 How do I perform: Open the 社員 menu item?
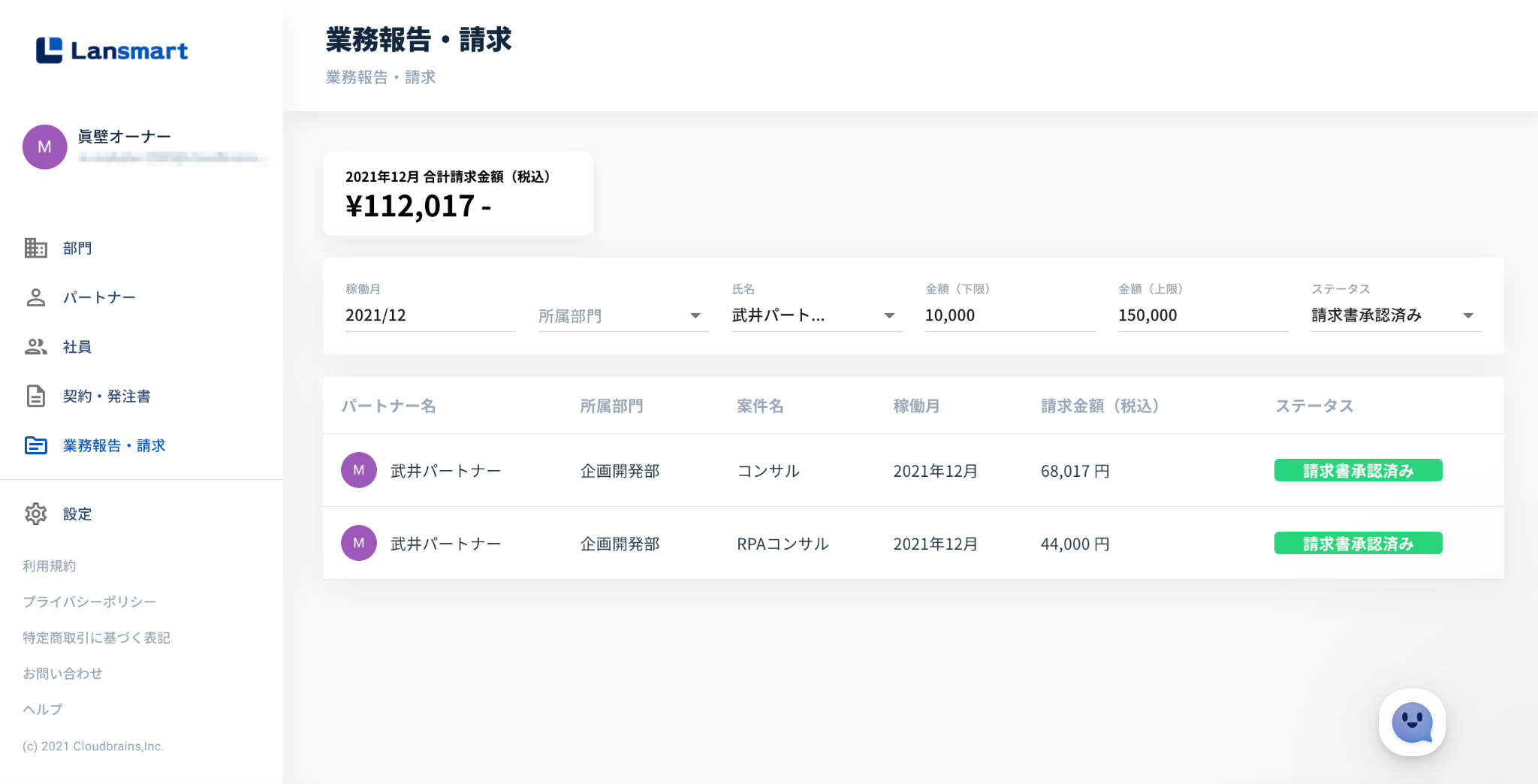[x=77, y=347]
